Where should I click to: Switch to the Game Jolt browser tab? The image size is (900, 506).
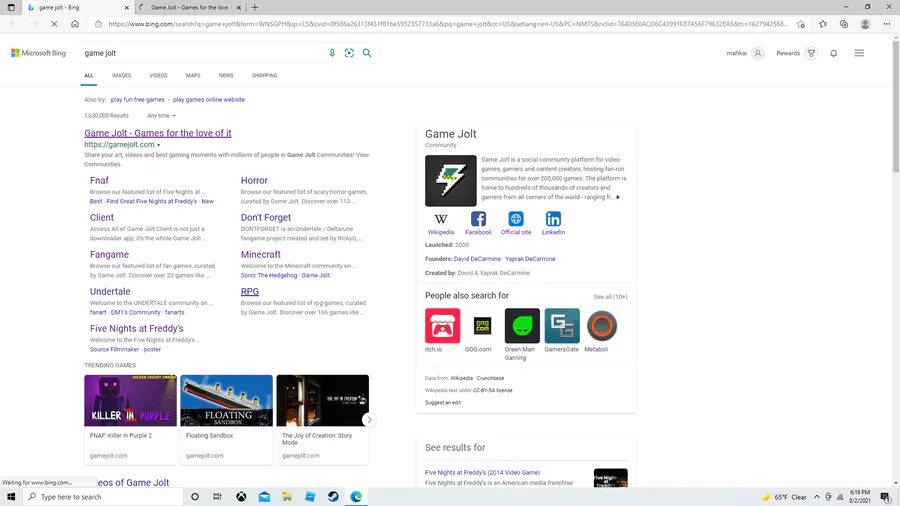189,7
